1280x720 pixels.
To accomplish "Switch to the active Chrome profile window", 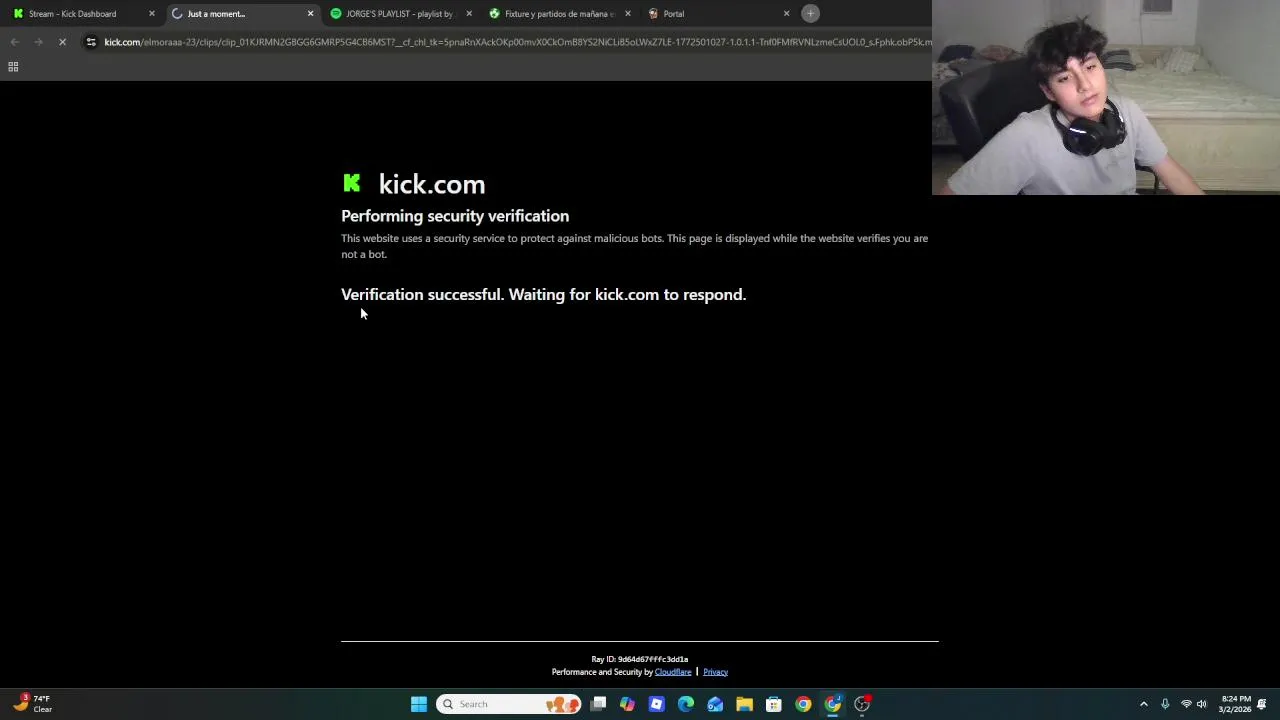I will coord(833,704).
